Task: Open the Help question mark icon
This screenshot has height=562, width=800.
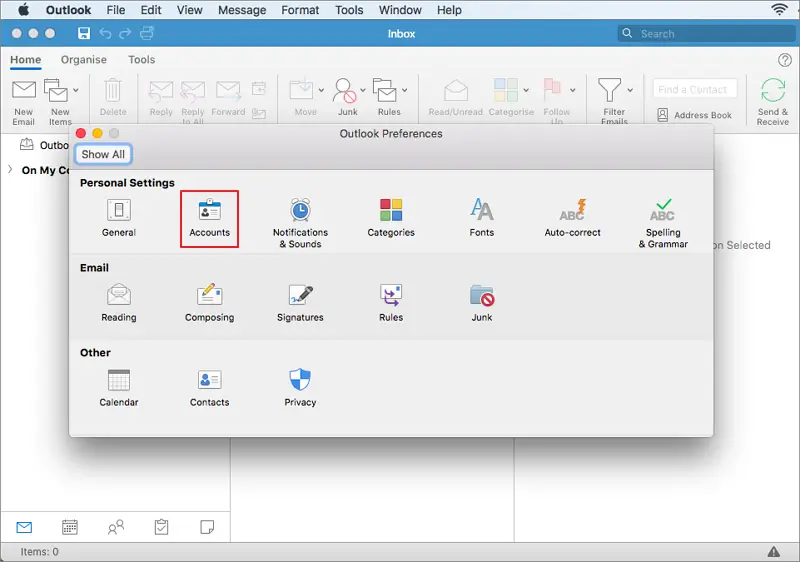Action: click(785, 60)
